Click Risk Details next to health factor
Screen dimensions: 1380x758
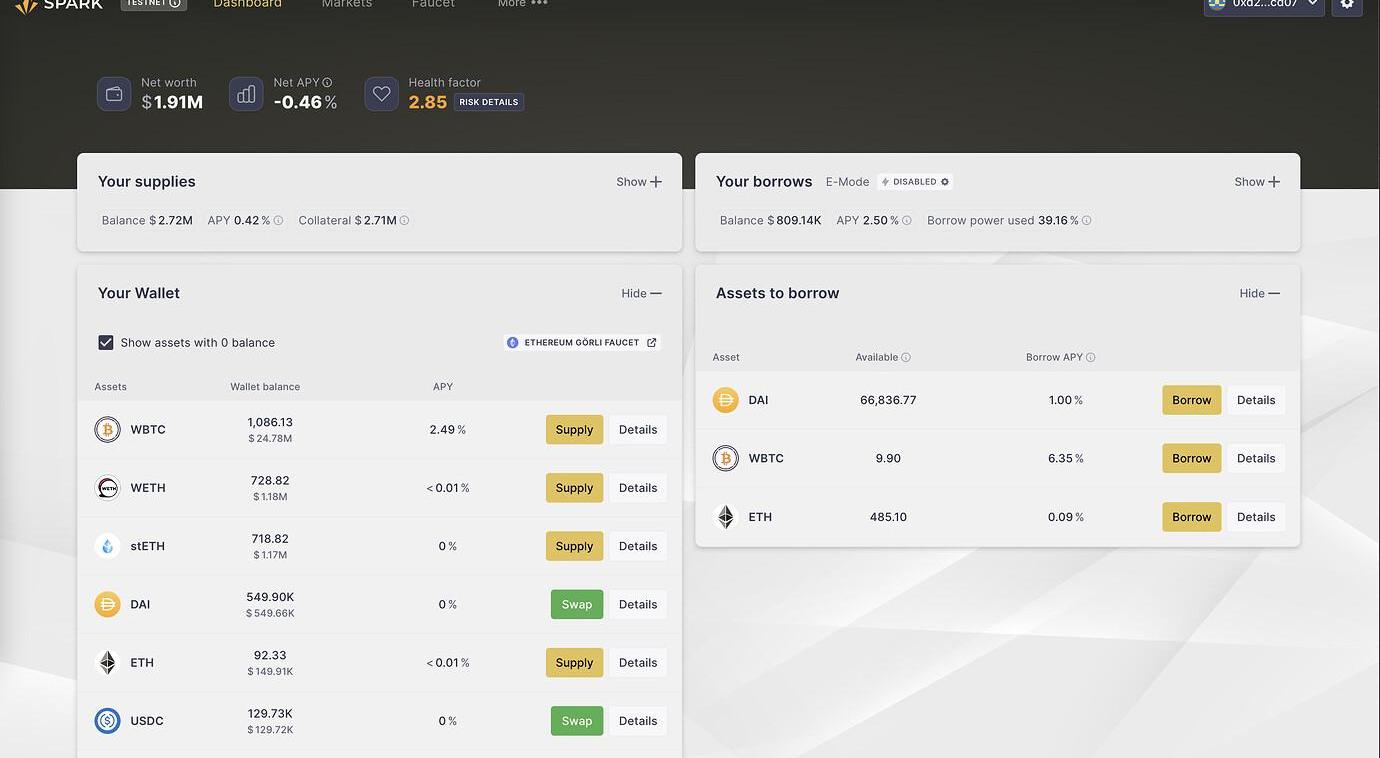[x=489, y=102]
